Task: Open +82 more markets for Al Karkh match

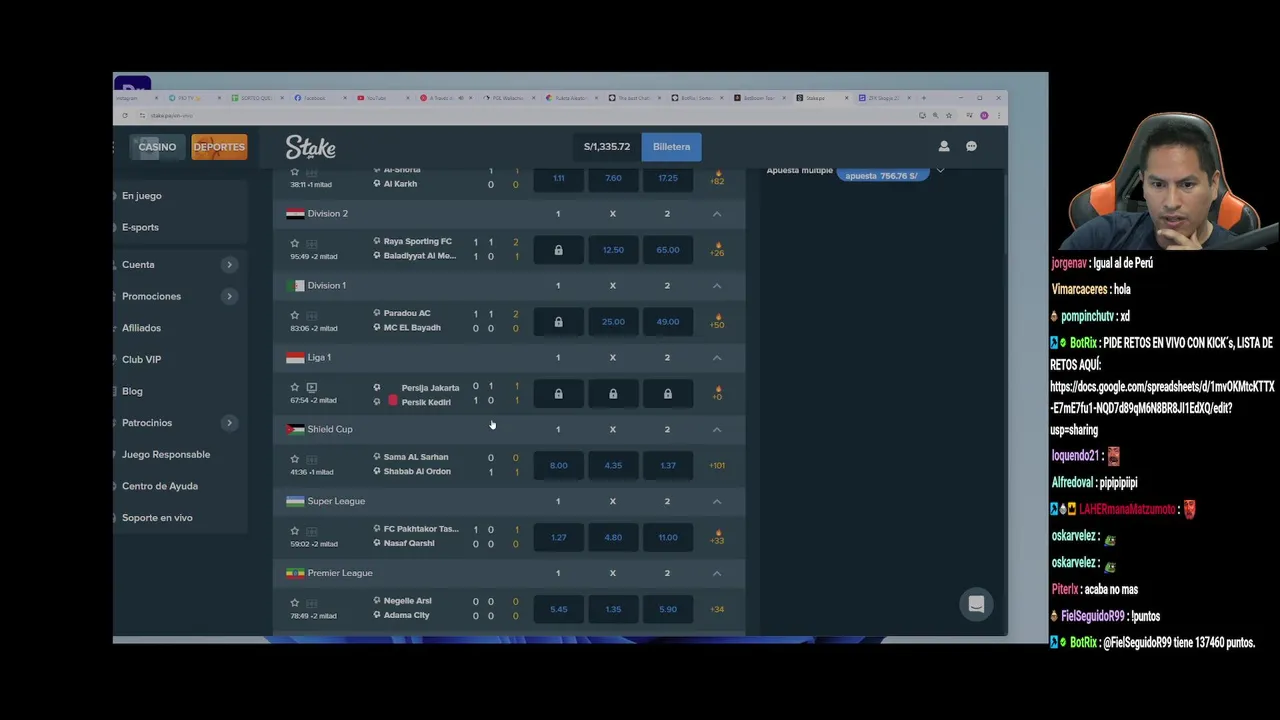Action: click(717, 179)
